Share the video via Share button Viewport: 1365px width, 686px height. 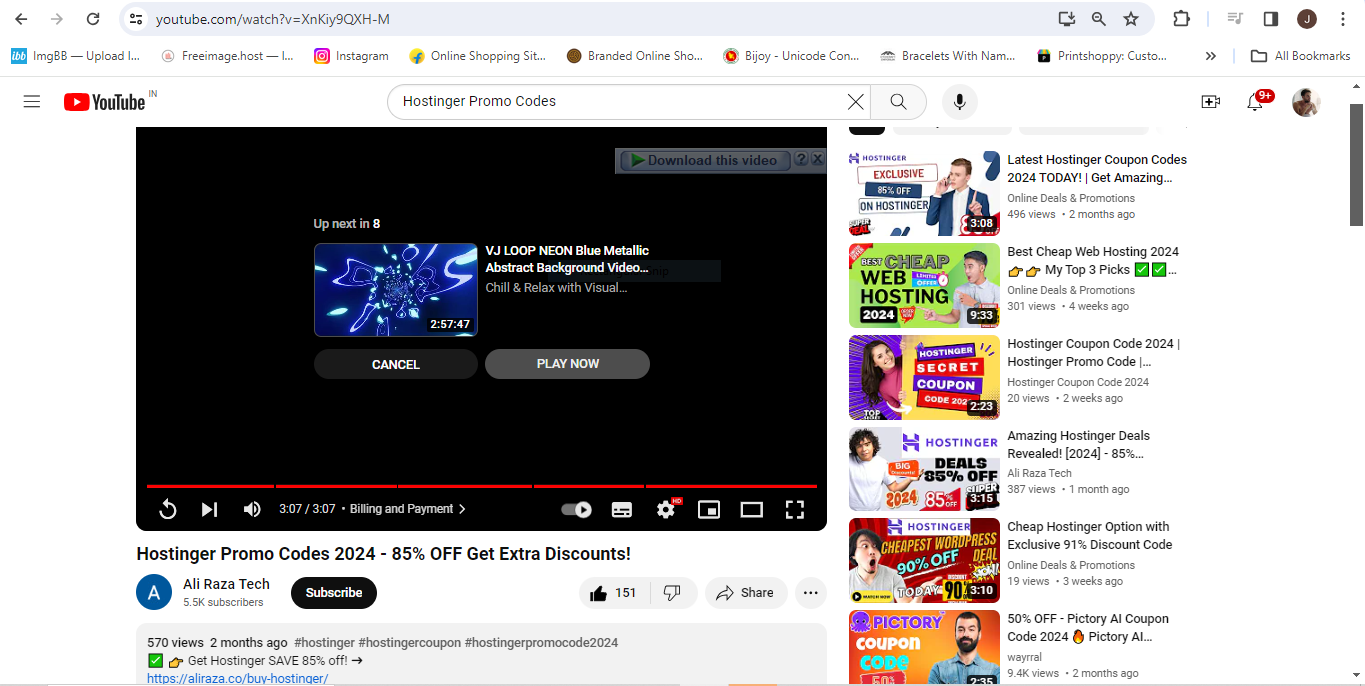(x=746, y=593)
